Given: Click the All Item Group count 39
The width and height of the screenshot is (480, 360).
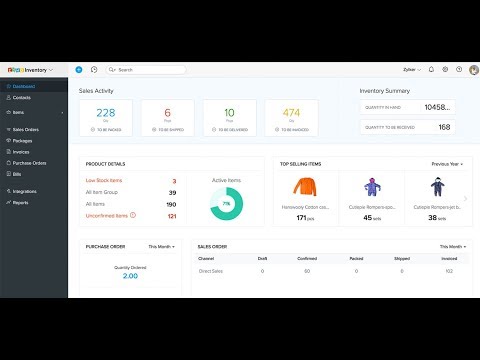Looking at the screenshot, I should coord(172,193).
